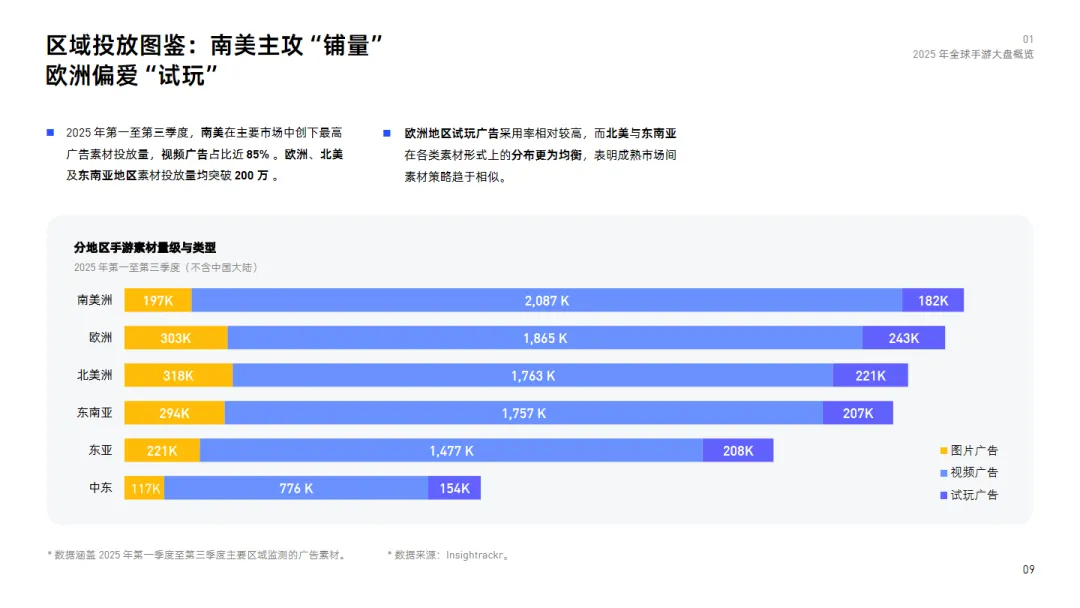Click the 东亚 row label
This screenshot has width=1080, height=608.
pyautogui.click(x=101, y=450)
